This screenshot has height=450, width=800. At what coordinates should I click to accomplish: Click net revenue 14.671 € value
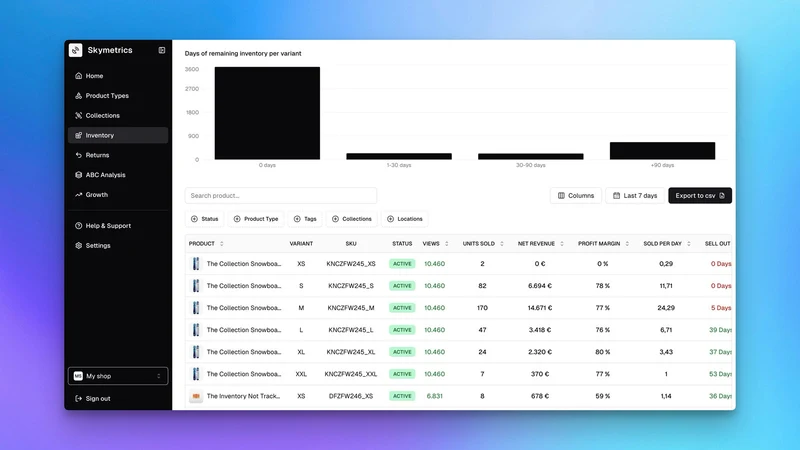tap(540, 308)
